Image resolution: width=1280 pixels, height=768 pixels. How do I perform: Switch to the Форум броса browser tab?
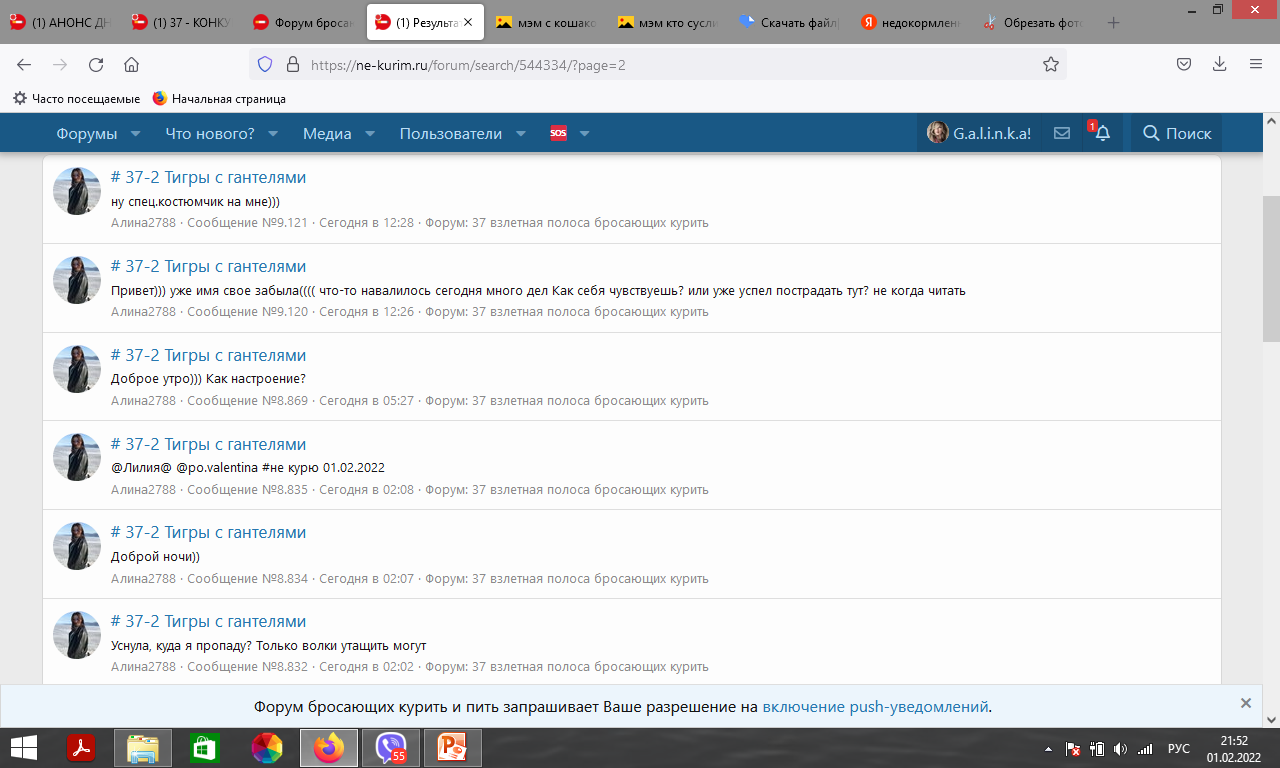(304, 22)
